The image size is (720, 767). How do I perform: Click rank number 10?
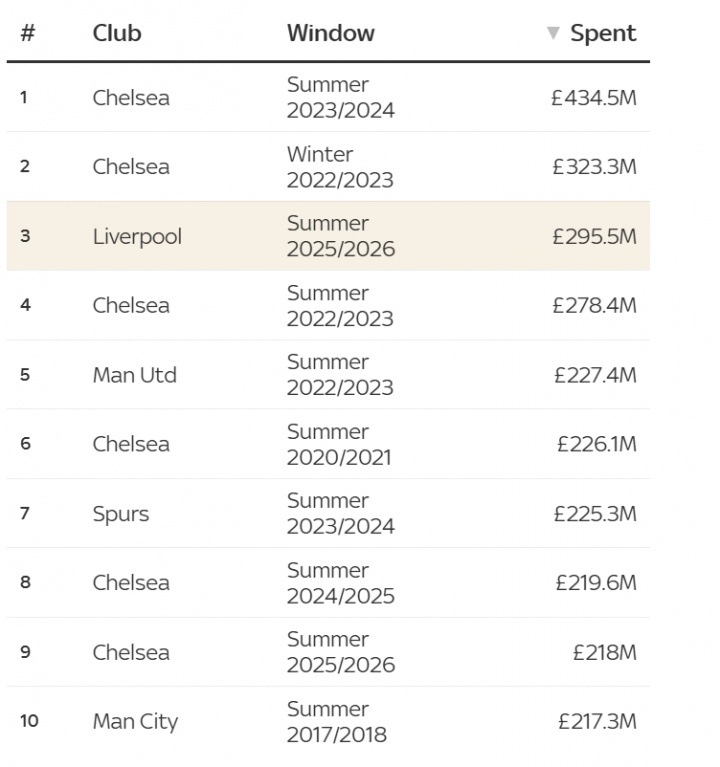click(x=29, y=721)
